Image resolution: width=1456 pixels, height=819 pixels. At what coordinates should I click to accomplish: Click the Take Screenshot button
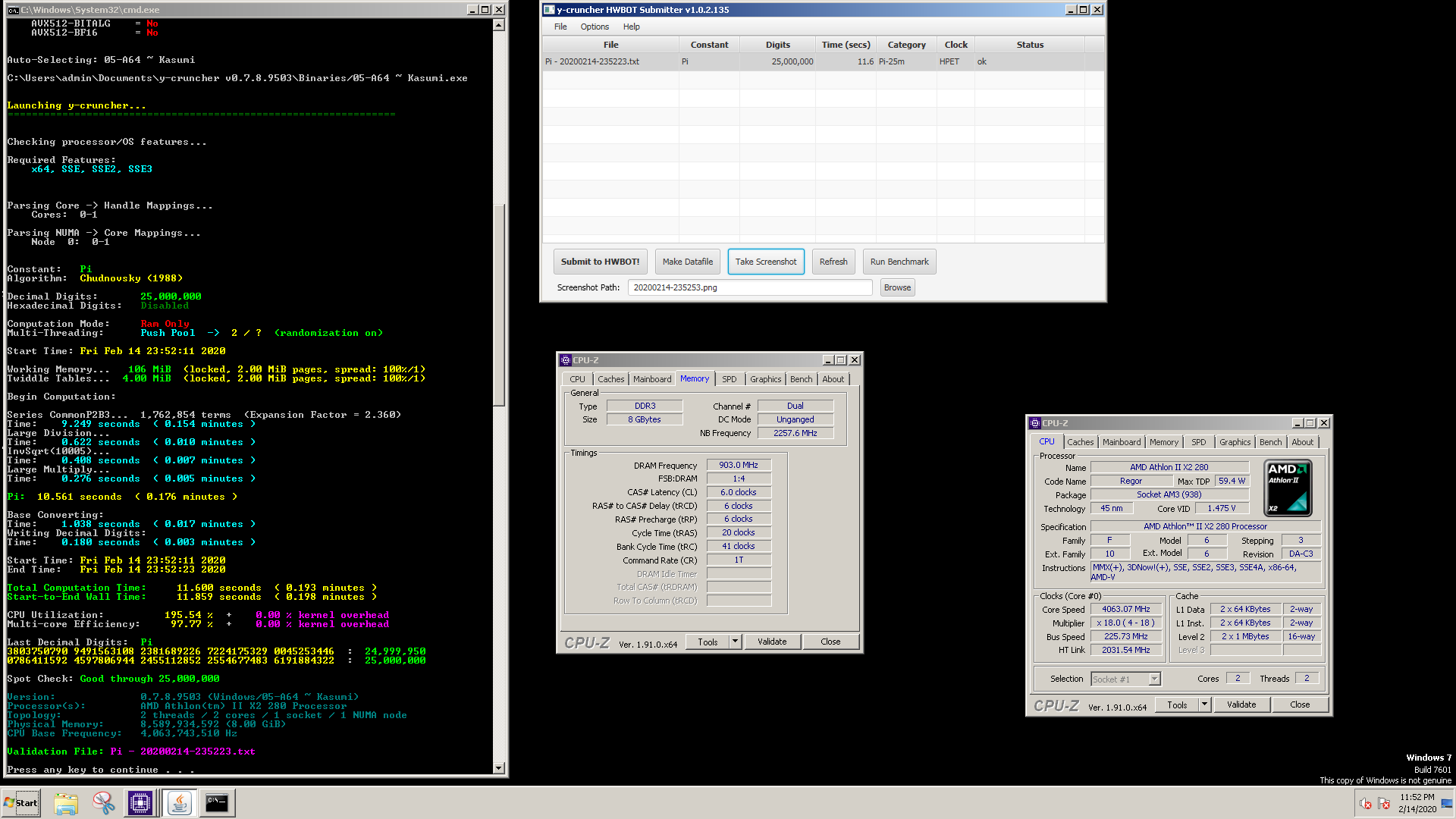766,262
